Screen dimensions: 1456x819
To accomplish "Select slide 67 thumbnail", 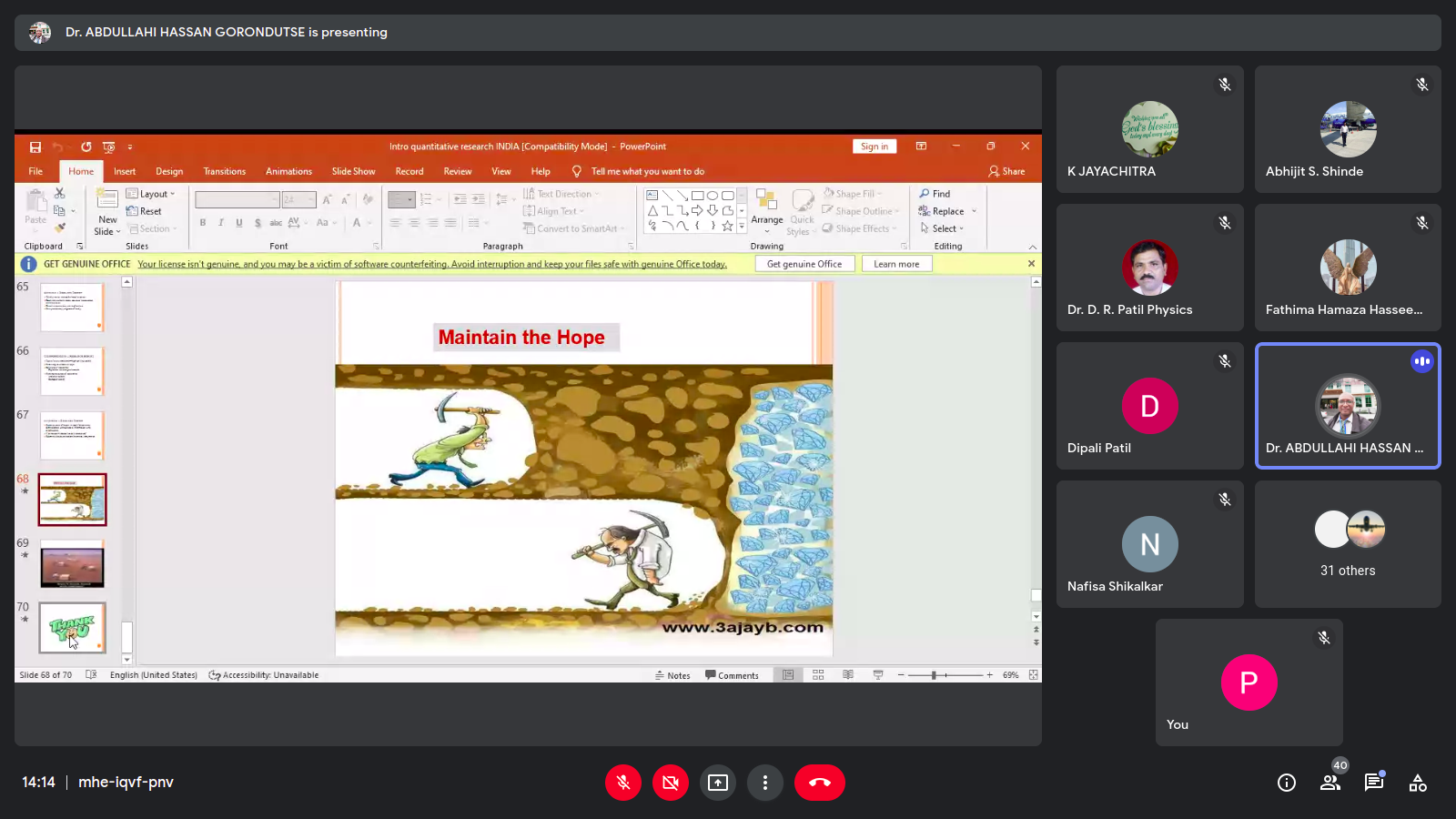I will click(72, 435).
